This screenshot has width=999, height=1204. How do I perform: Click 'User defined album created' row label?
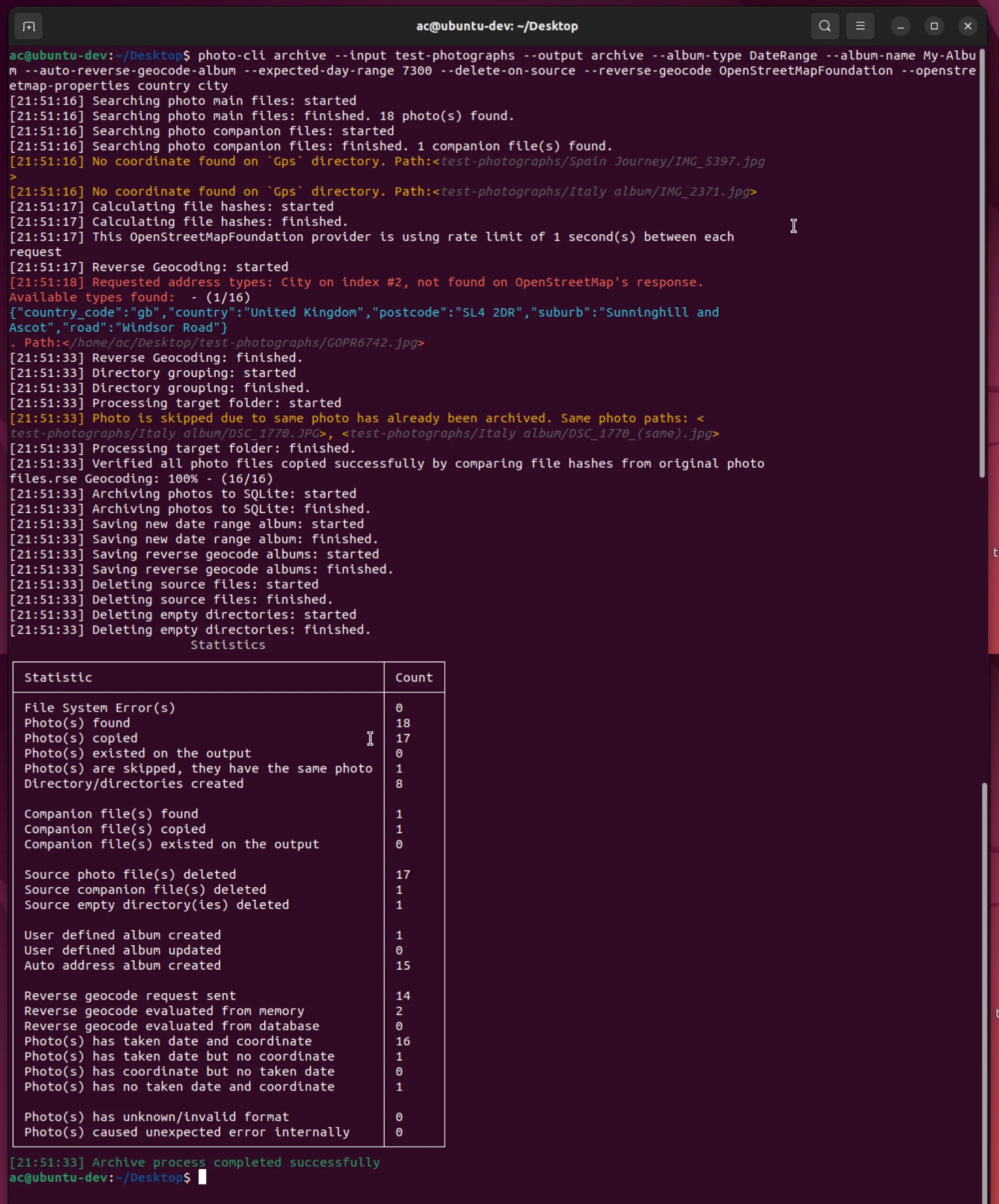coord(122,935)
